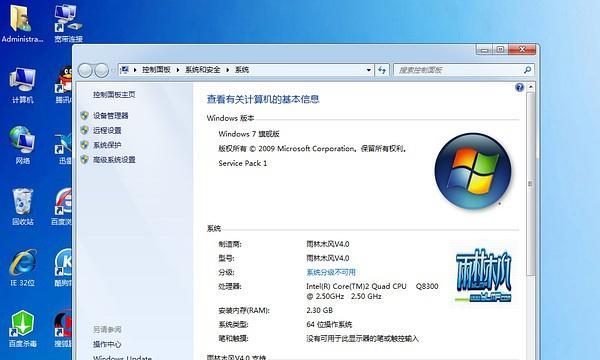
Task: Click the refresh button beside the address bar
Action: click(x=382, y=70)
